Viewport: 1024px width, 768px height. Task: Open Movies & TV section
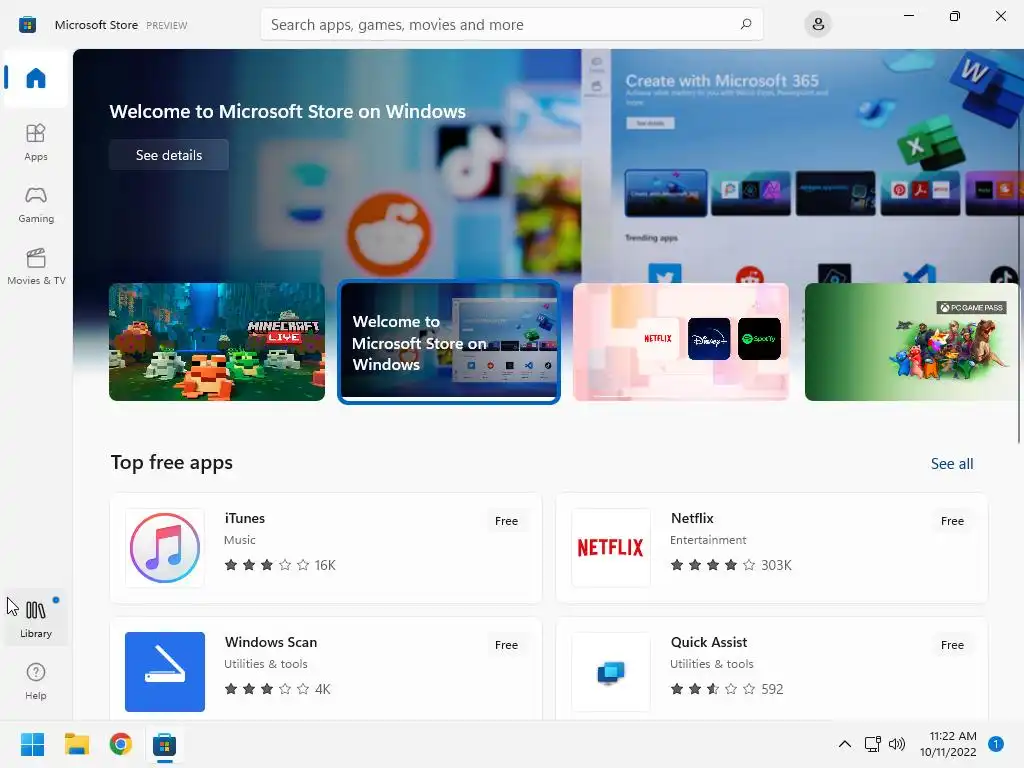[x=36, y=266]
